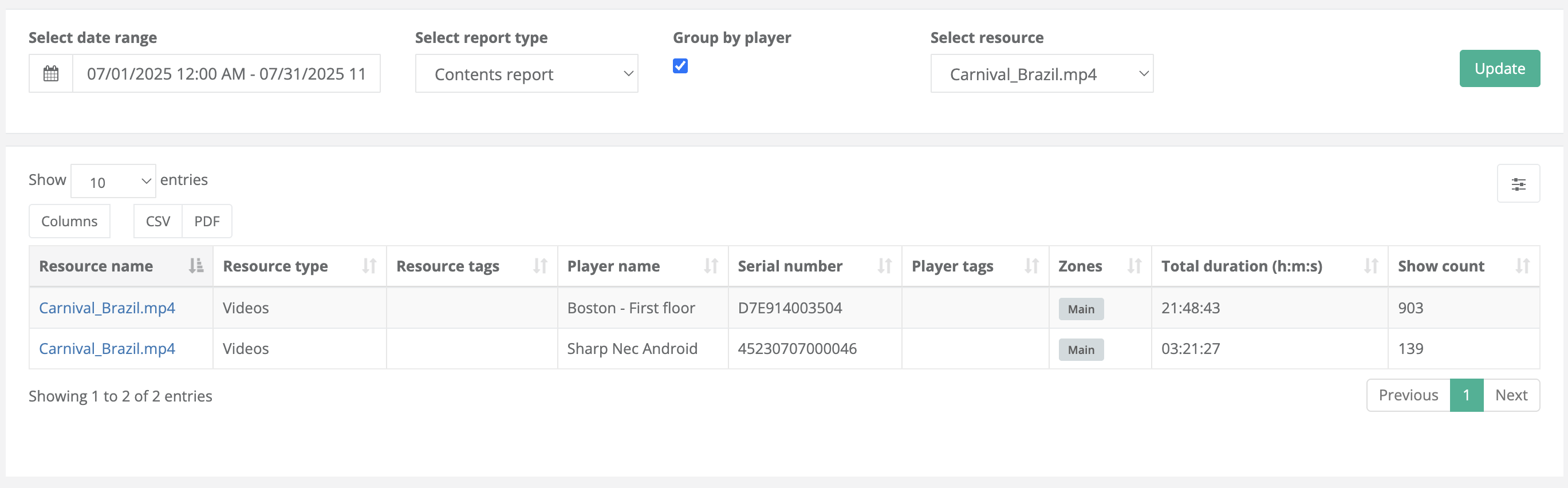Open the Select report type dropdown

click(526, 74)
